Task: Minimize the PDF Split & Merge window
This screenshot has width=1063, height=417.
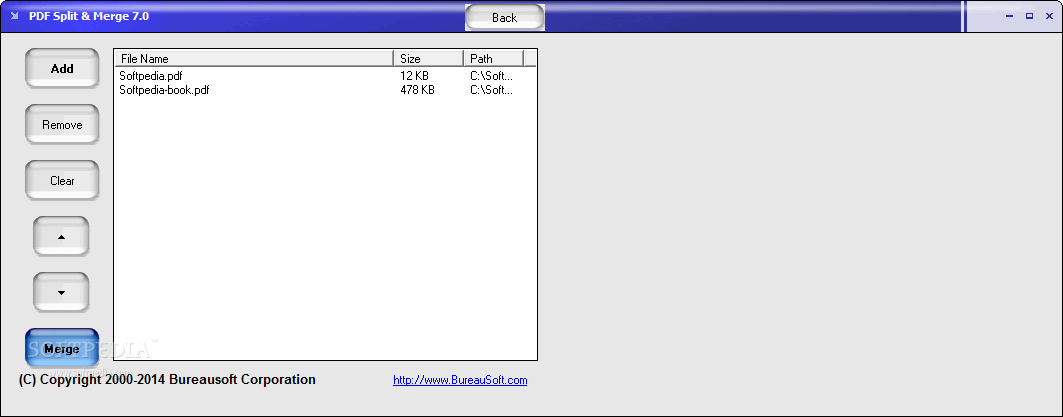Action: (1010, 16)
